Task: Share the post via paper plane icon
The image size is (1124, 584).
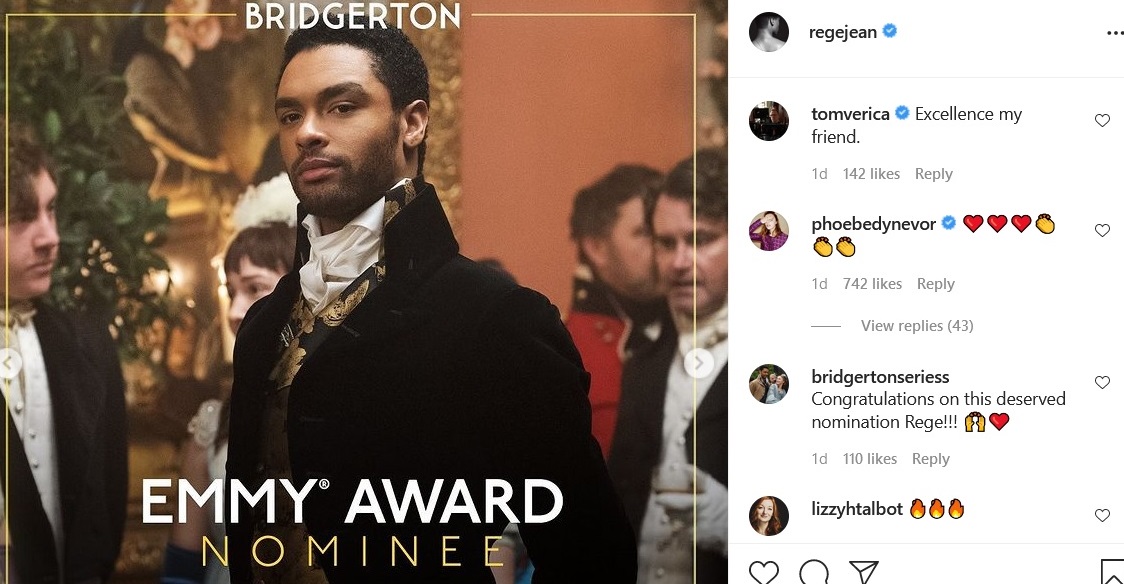Action: click(x=864, y=573)
